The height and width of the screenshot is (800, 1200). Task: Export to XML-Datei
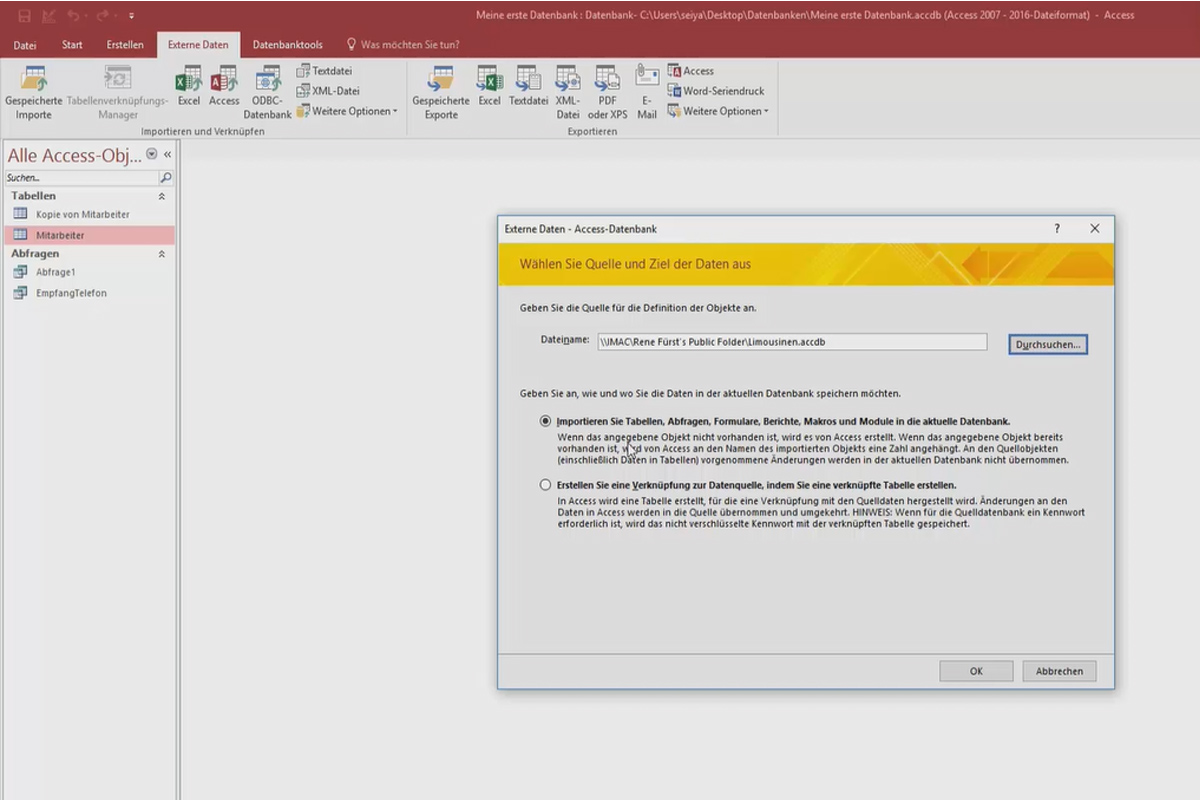click(568, 92)
